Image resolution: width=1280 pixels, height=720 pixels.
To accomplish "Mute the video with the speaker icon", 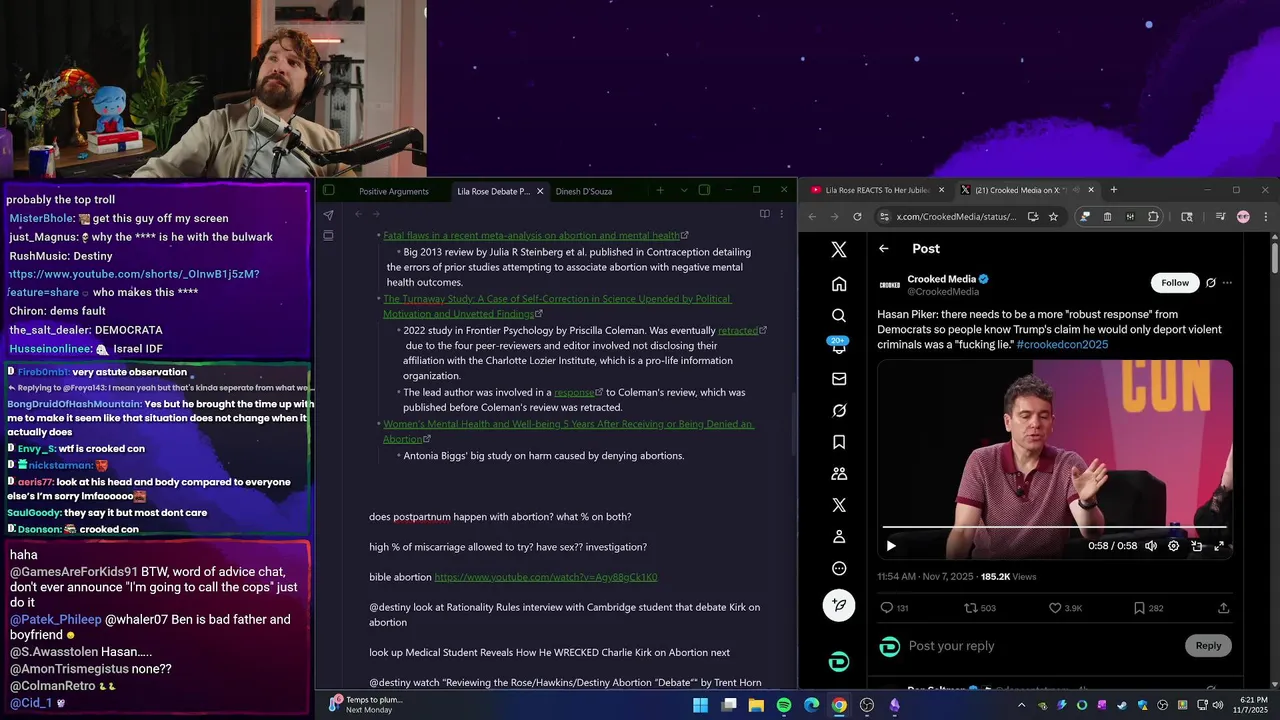I will point(1151,546).
